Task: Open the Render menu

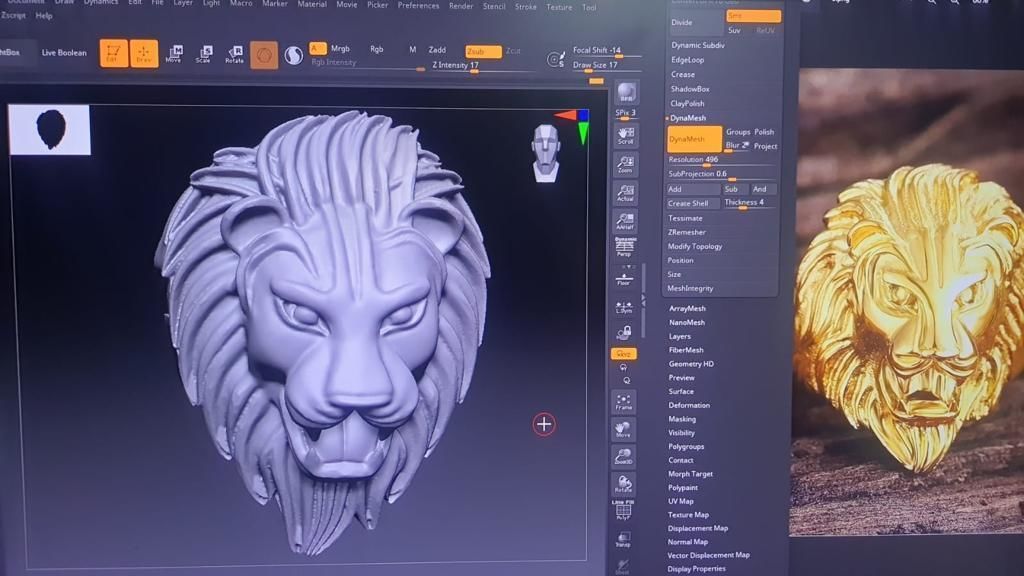Action: point(461,6)
